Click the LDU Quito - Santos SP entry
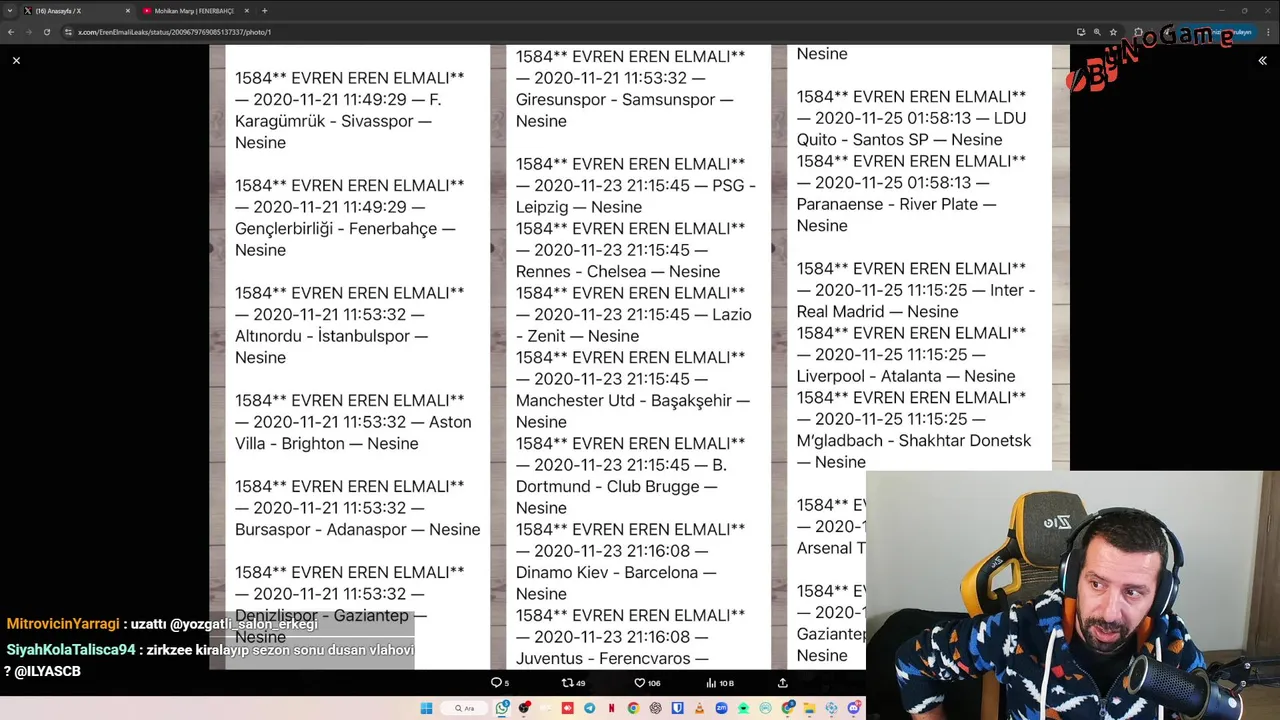The width and height of the screenshot is (1280, 720). pos(912,118)
